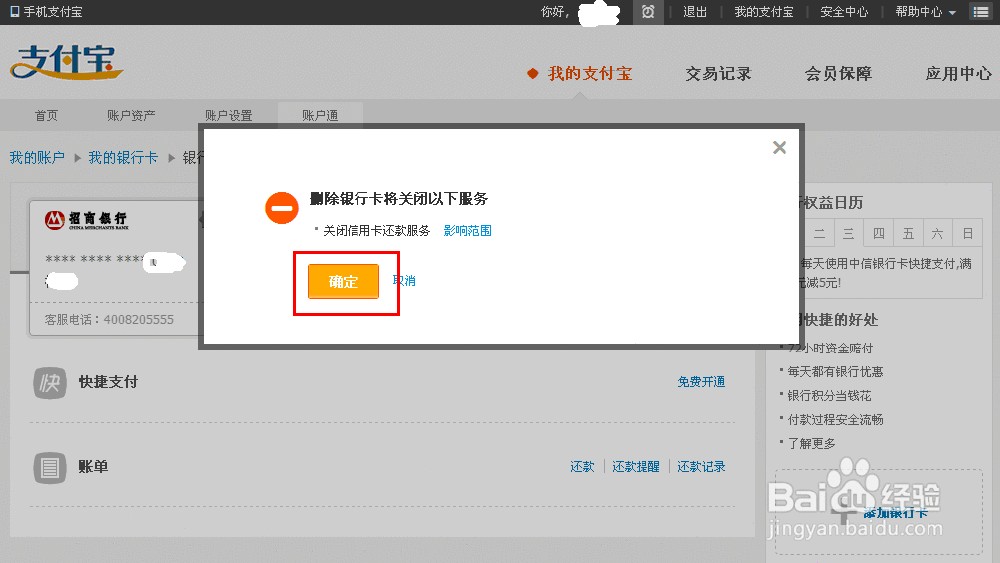
Task: Click 每天都有银行优惠 benefit text
Action: click(x=835, y=371)
